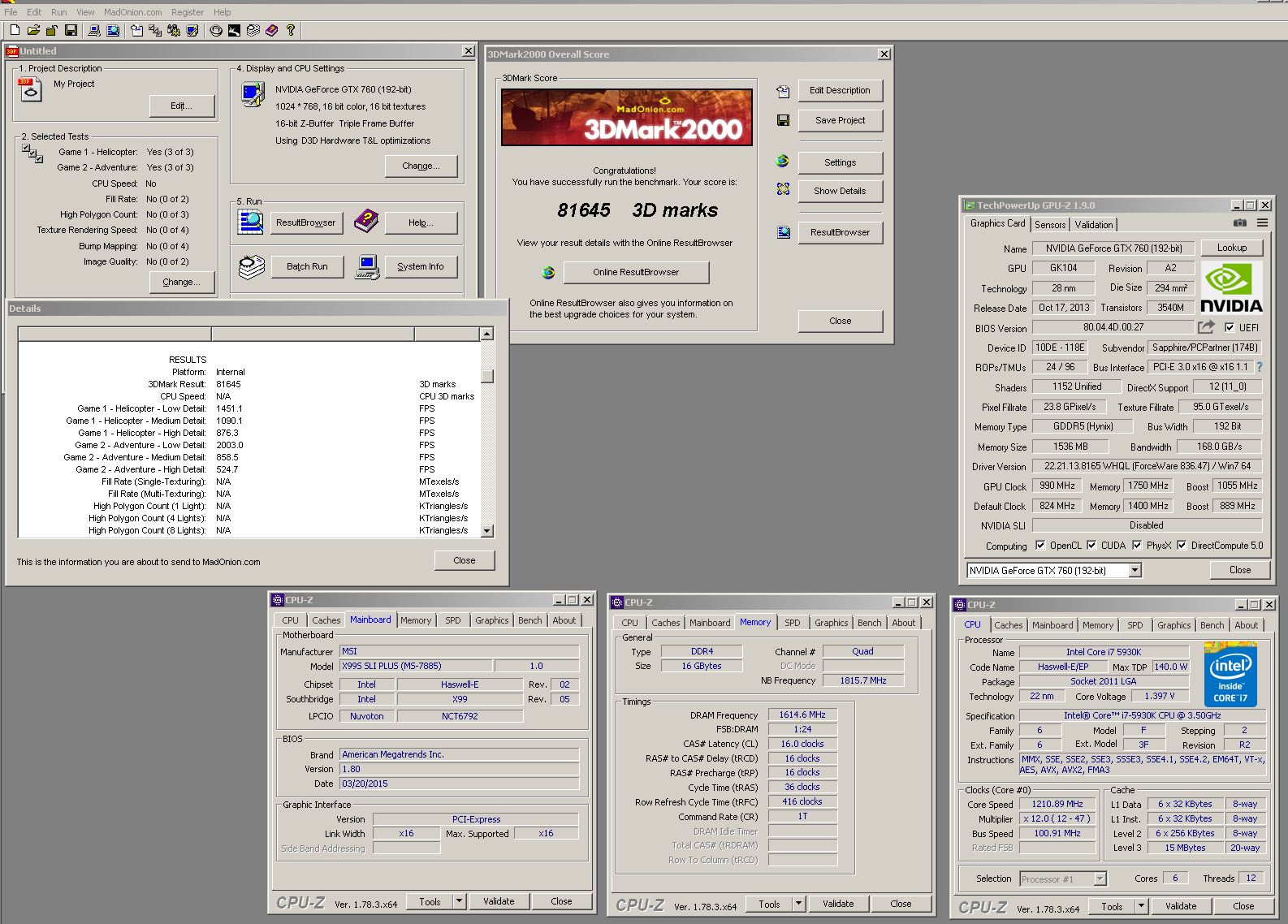Click the BIOS share/export icon in GPU-Z
The width and height of the screenshot is (1288, 924).
[x=1206, y=326]
